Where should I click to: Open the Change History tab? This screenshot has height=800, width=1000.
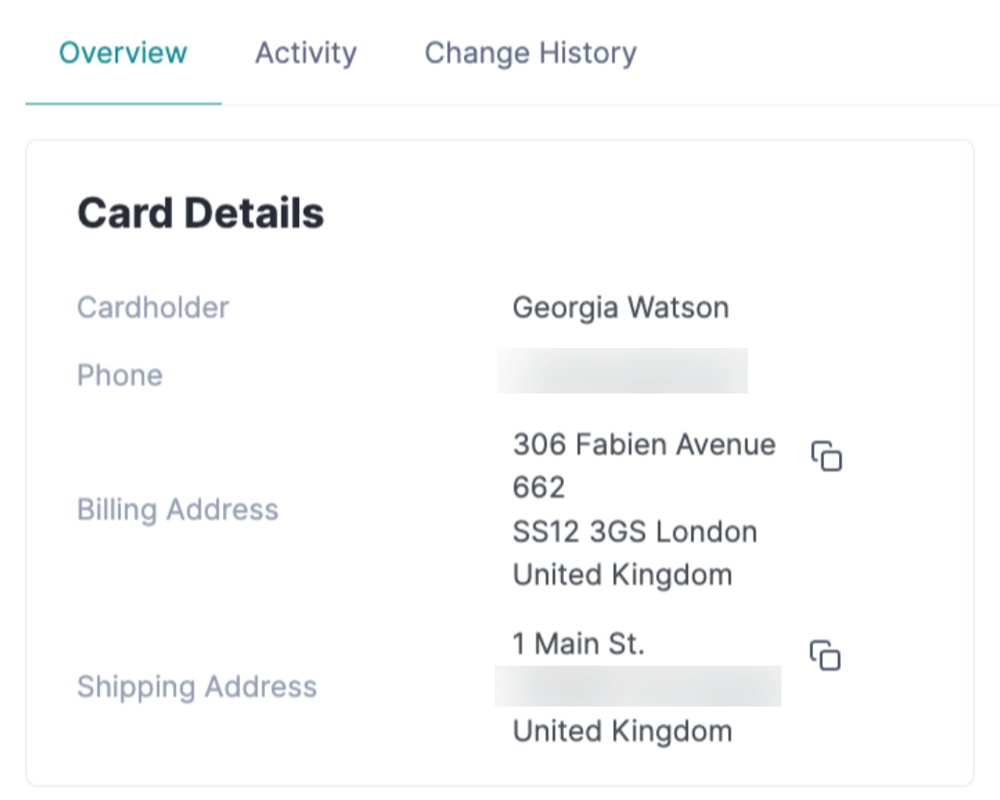click(531, 52)
